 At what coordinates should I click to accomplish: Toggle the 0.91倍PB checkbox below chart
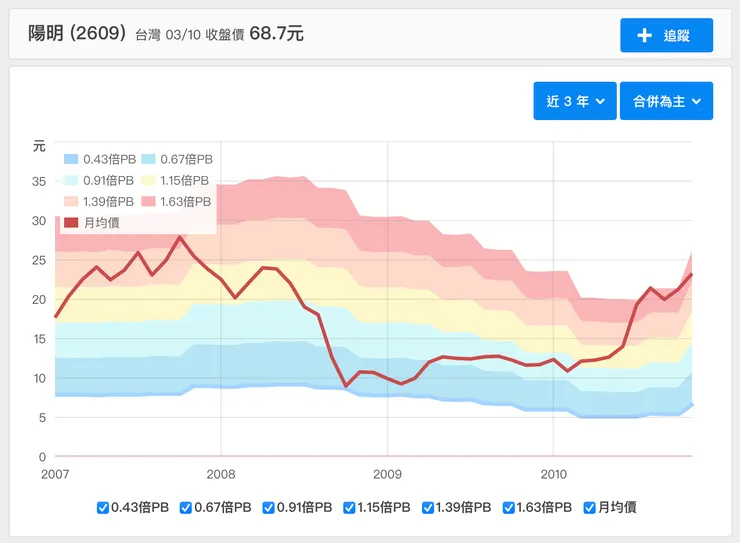tap(269, 508)
